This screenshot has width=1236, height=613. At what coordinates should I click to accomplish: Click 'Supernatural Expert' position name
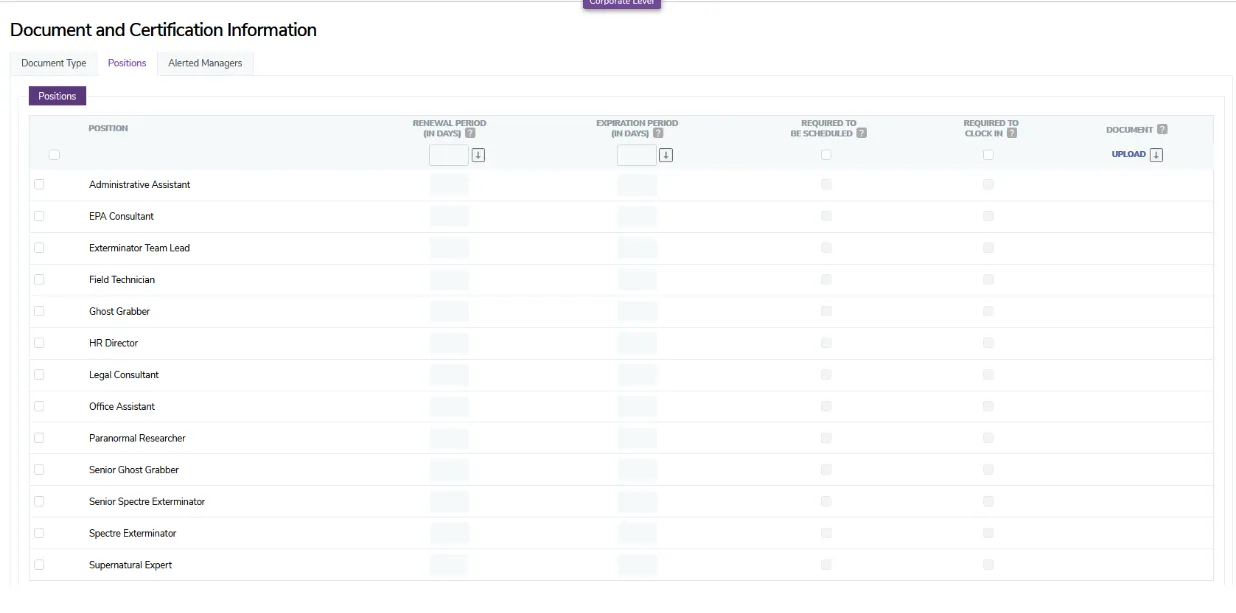(x=130, y=565)
